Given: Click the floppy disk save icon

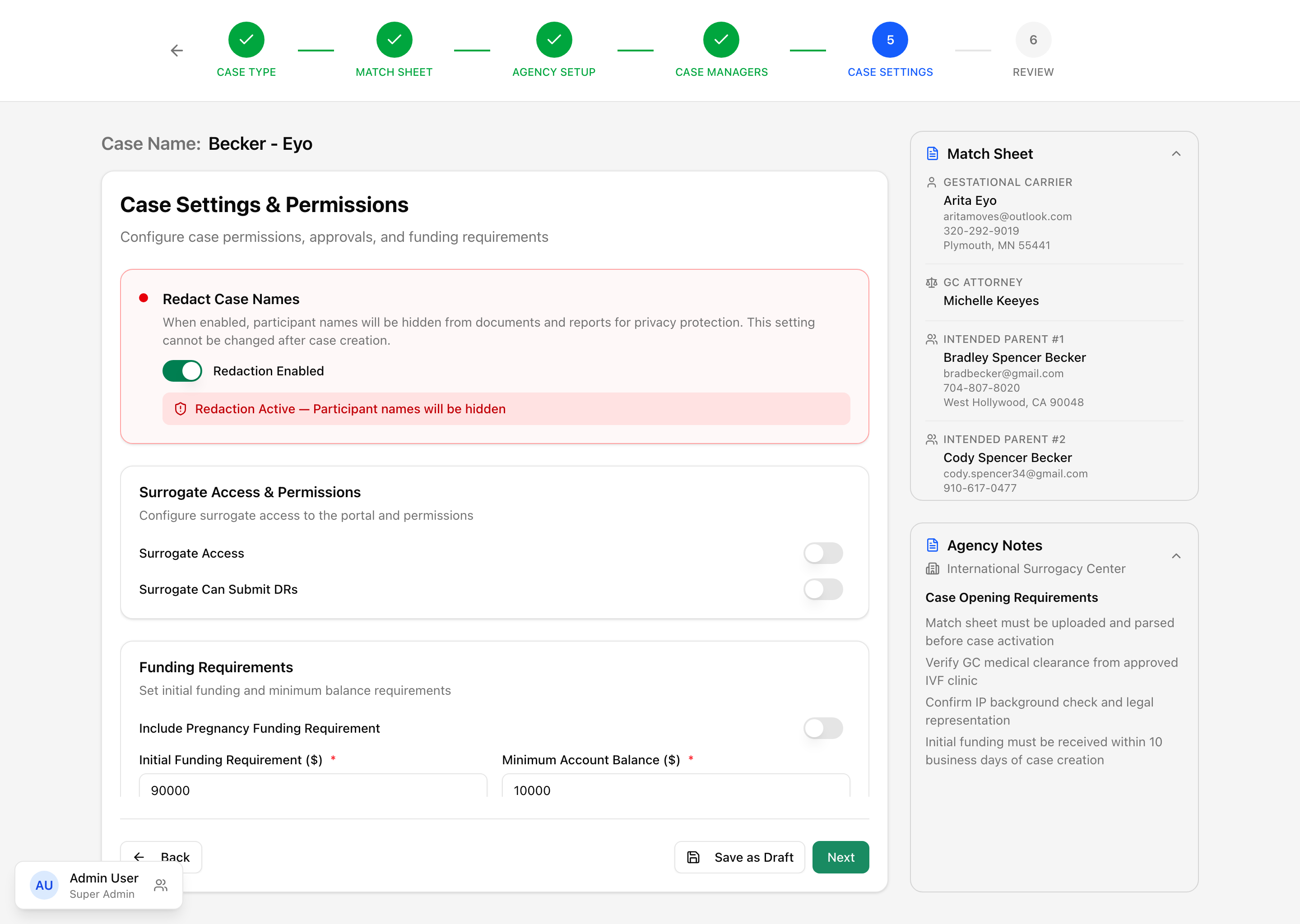Looking at the screenshot, I should click(x=693, y=857).
